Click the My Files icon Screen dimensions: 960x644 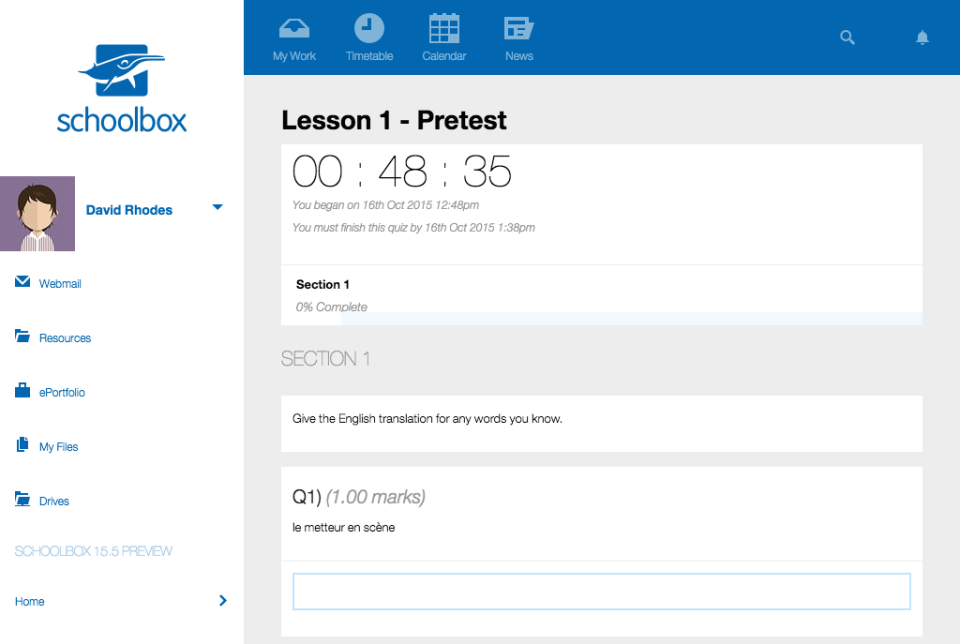click(21, 446)
